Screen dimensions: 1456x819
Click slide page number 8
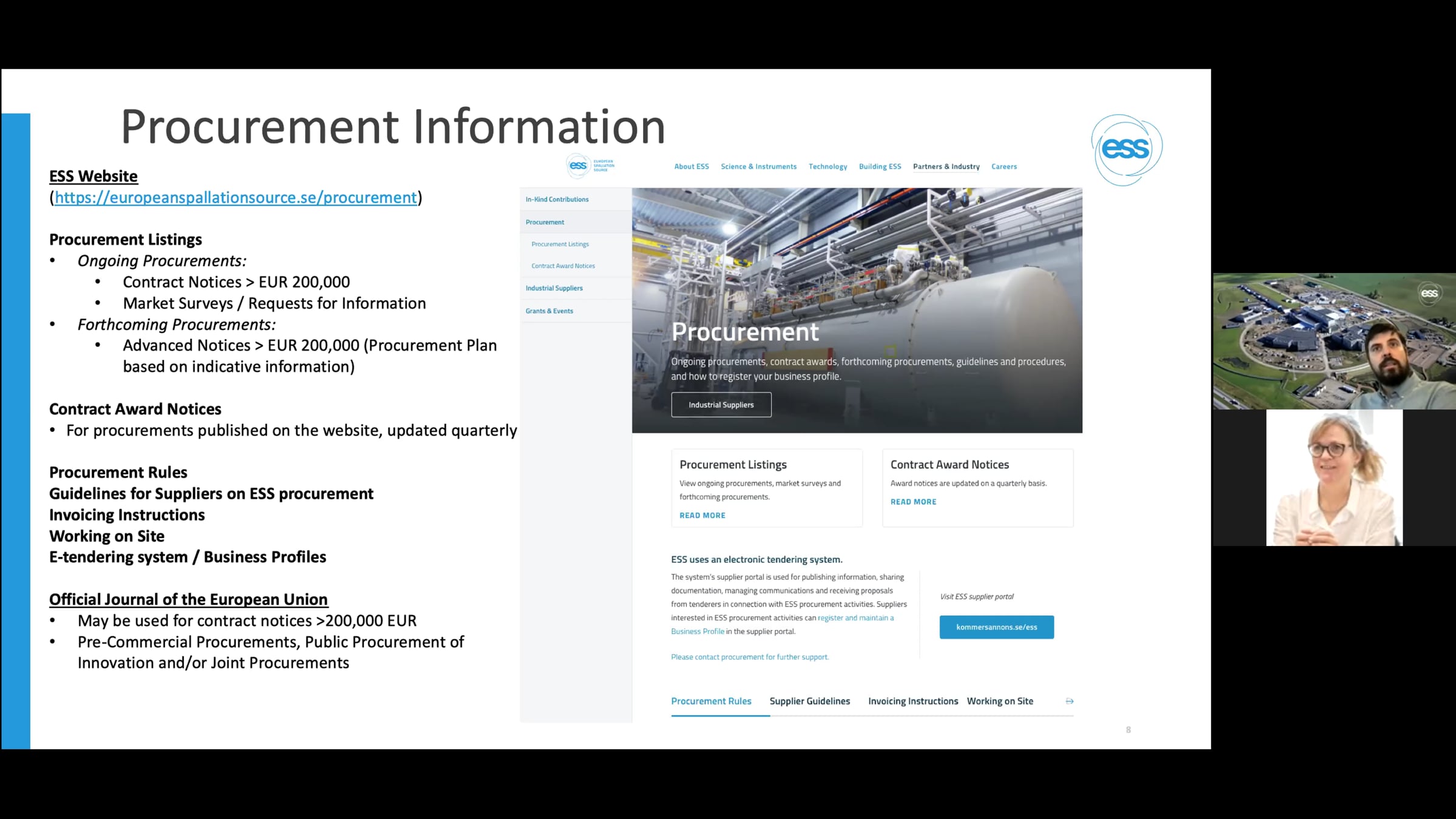[1128, 730]
